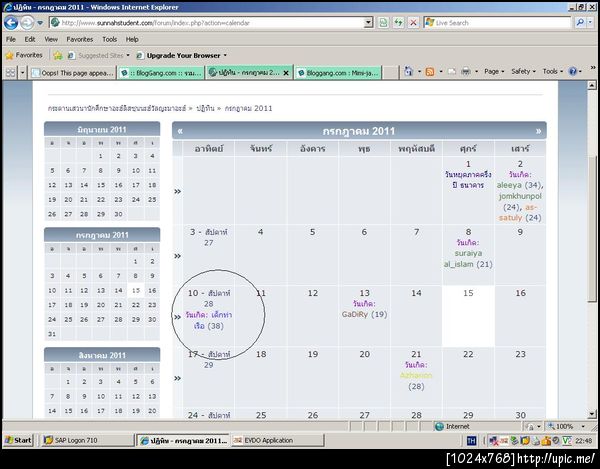Viewport: 600px width, 469px height.
Task: Click the Quick Tabs grid icon
Action: [10, 72]
